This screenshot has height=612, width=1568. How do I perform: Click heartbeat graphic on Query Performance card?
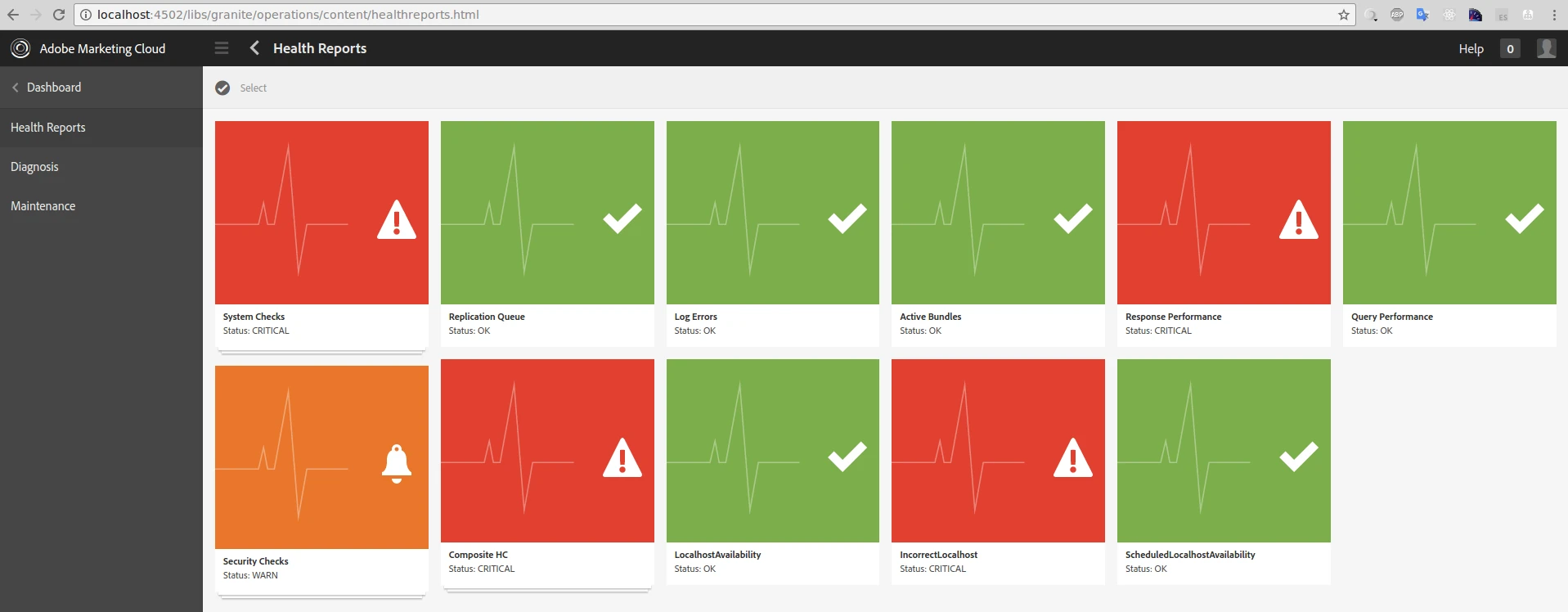(x=1410, y=210)
